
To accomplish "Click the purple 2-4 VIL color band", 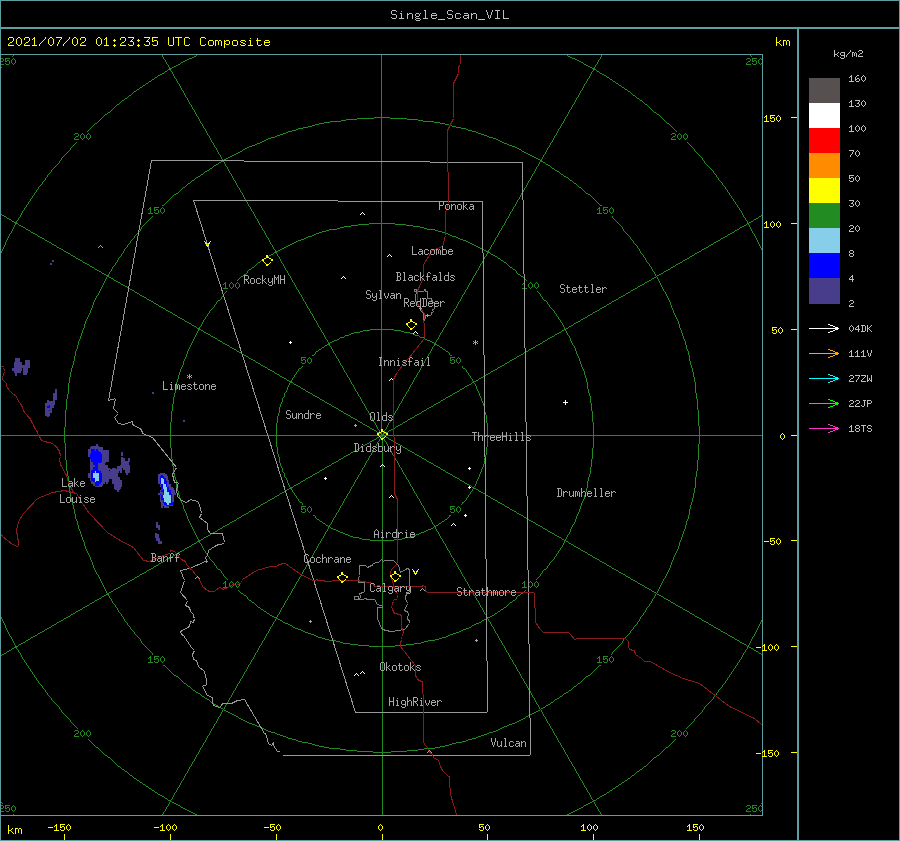I will tap(824, 290).
